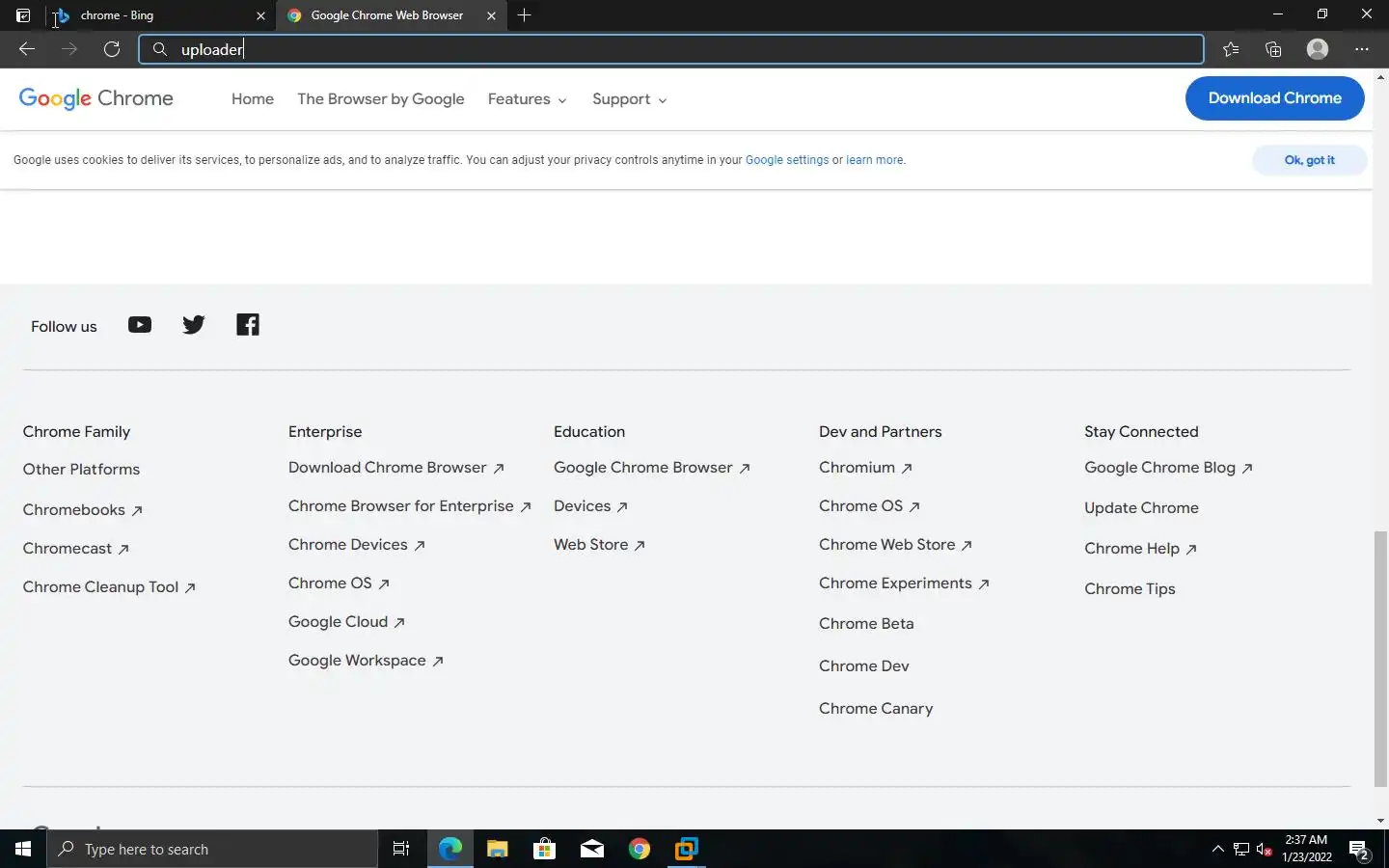This screenshot has height=868, width=1389.
Task: Open File Explorer in the taskbar
Action: coord(498,849)
